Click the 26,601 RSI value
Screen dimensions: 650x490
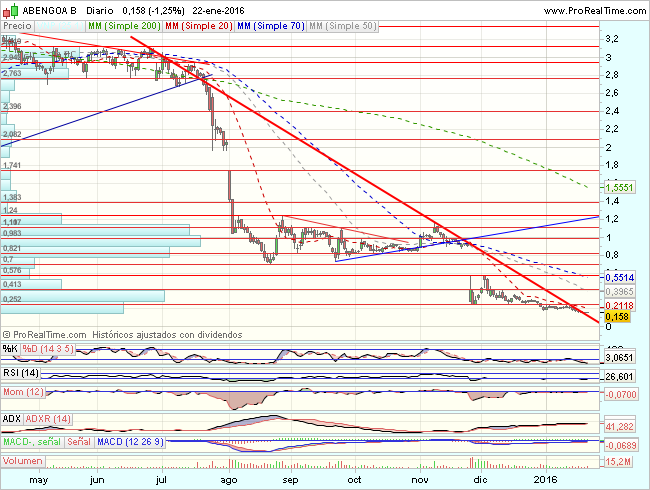point(619,376)
